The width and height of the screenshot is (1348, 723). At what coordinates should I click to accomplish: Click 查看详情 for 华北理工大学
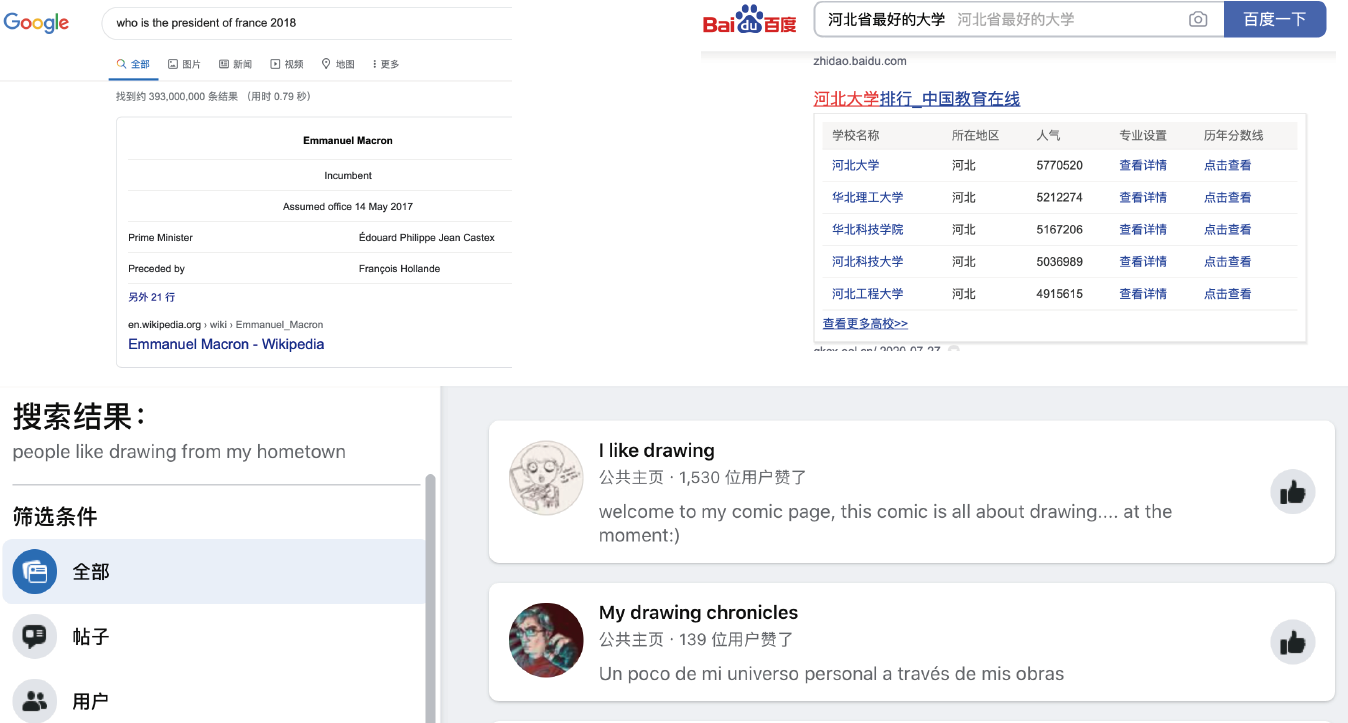point(1143,197)
